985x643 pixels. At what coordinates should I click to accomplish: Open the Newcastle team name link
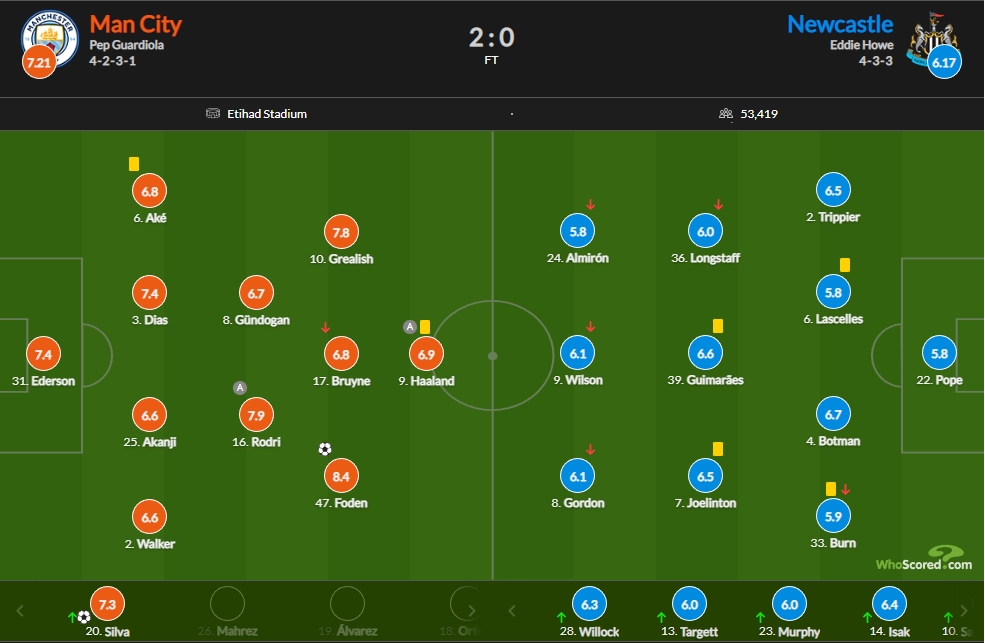click(x=840, y=24)
